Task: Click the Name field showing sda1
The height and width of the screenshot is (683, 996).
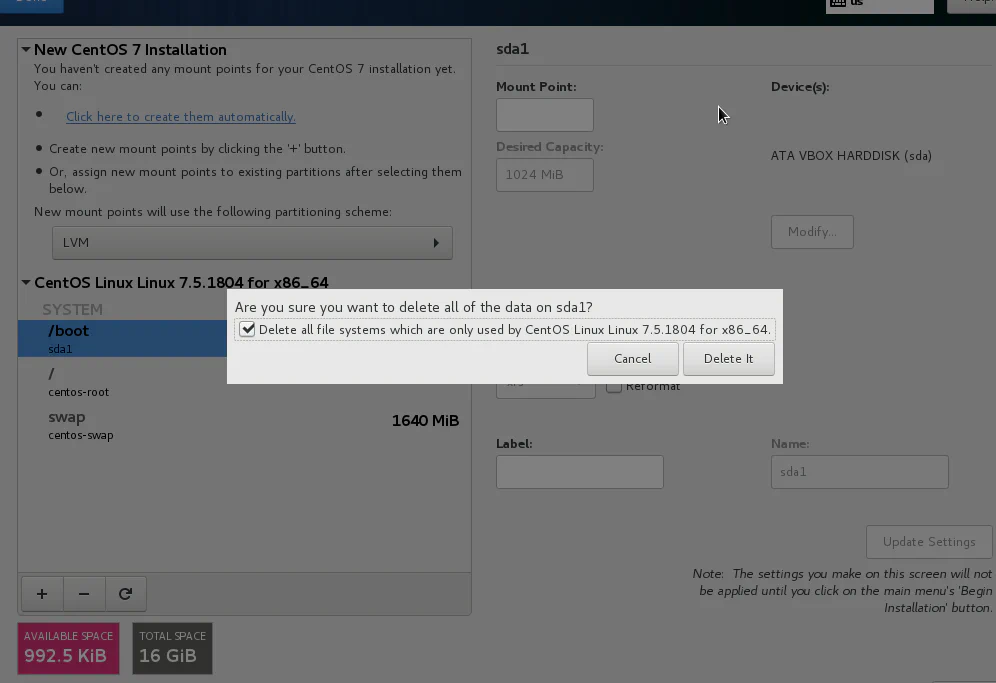Action: click(x=859, y=472)
